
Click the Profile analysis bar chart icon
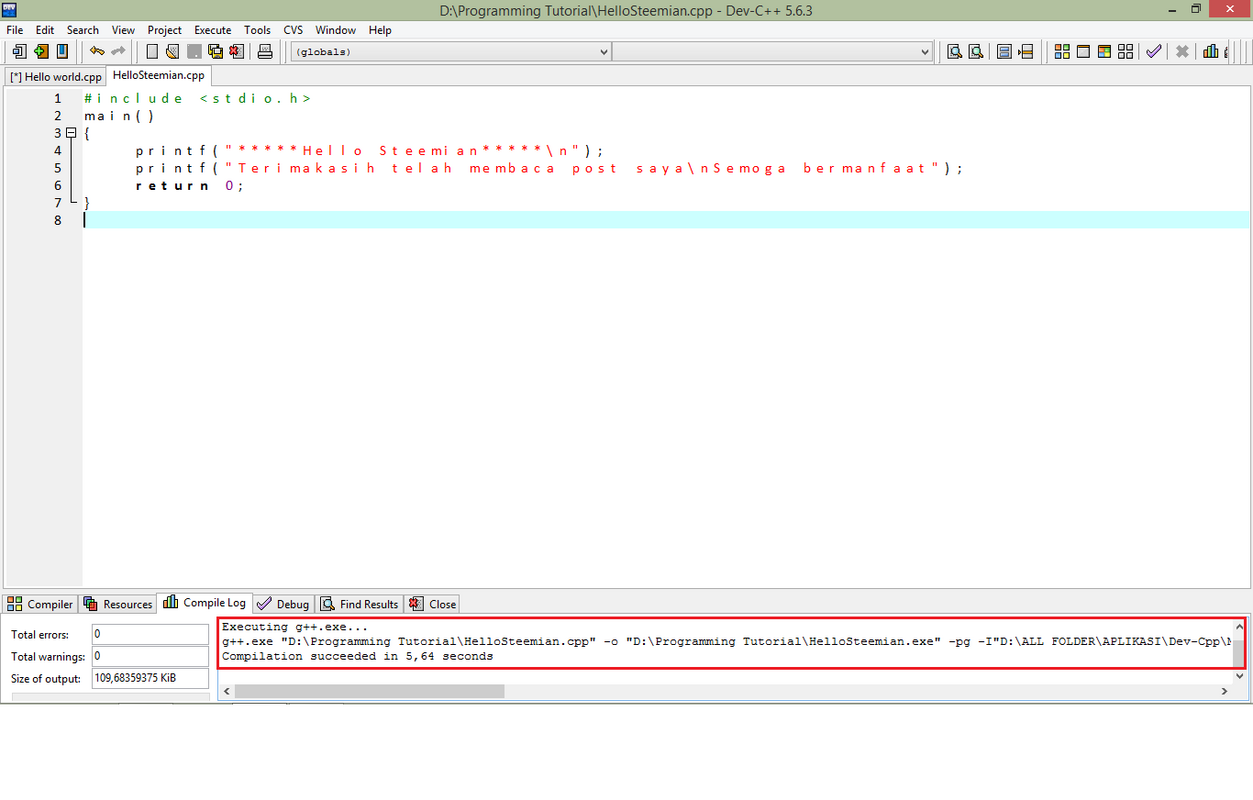coord(1211,52)
